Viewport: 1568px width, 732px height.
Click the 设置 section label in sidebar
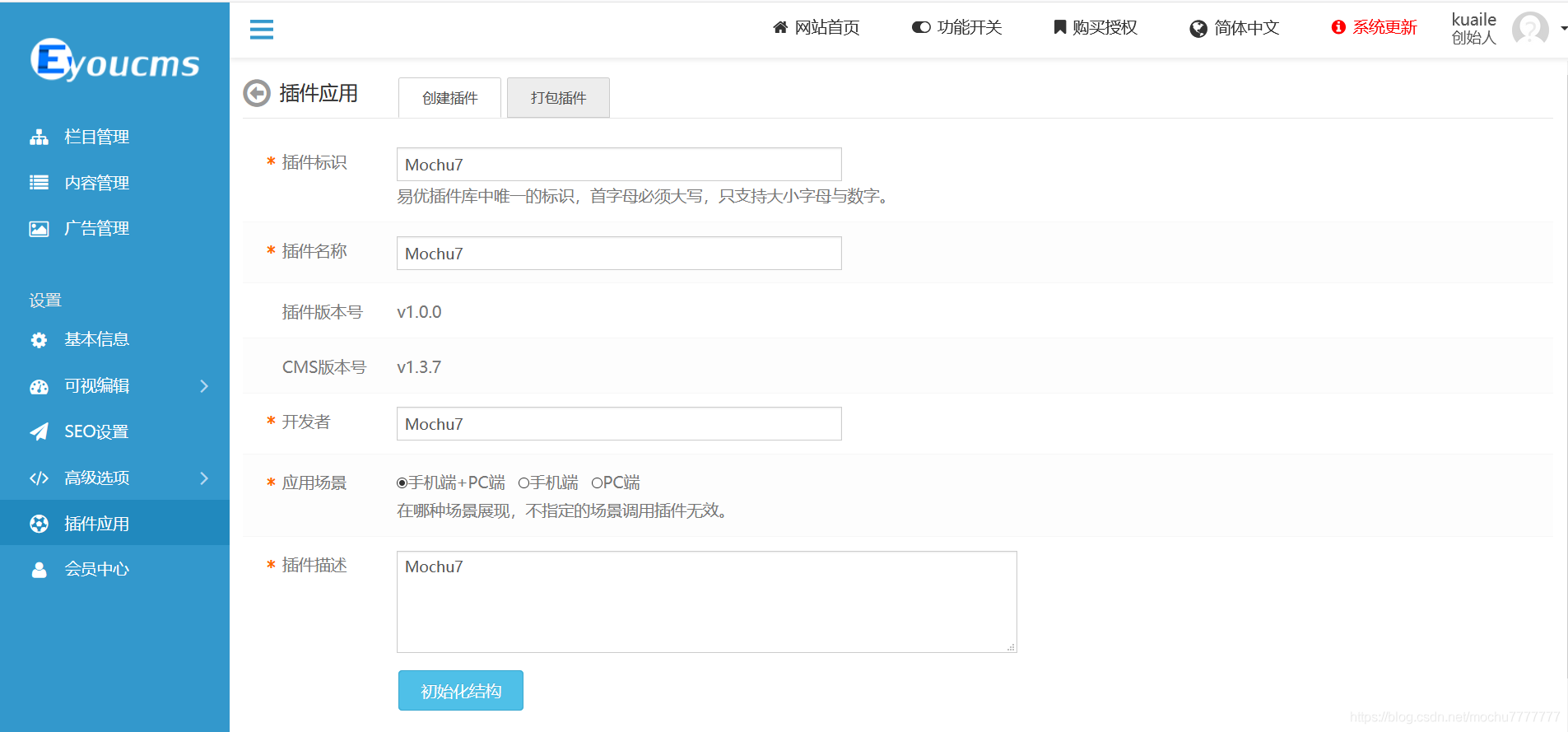45,301
